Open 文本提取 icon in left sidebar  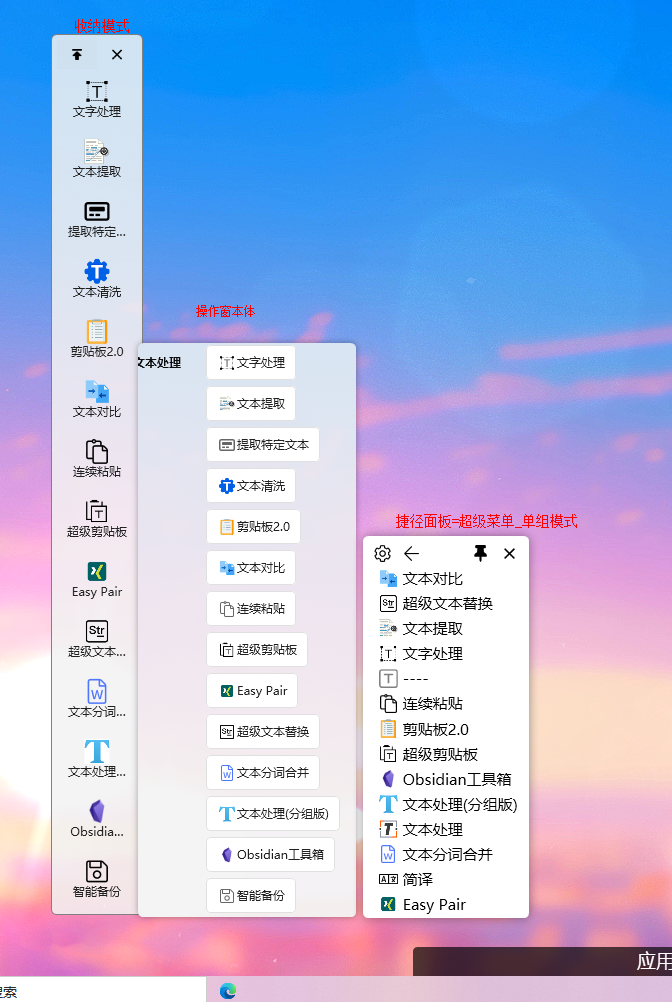pos(96,159)
